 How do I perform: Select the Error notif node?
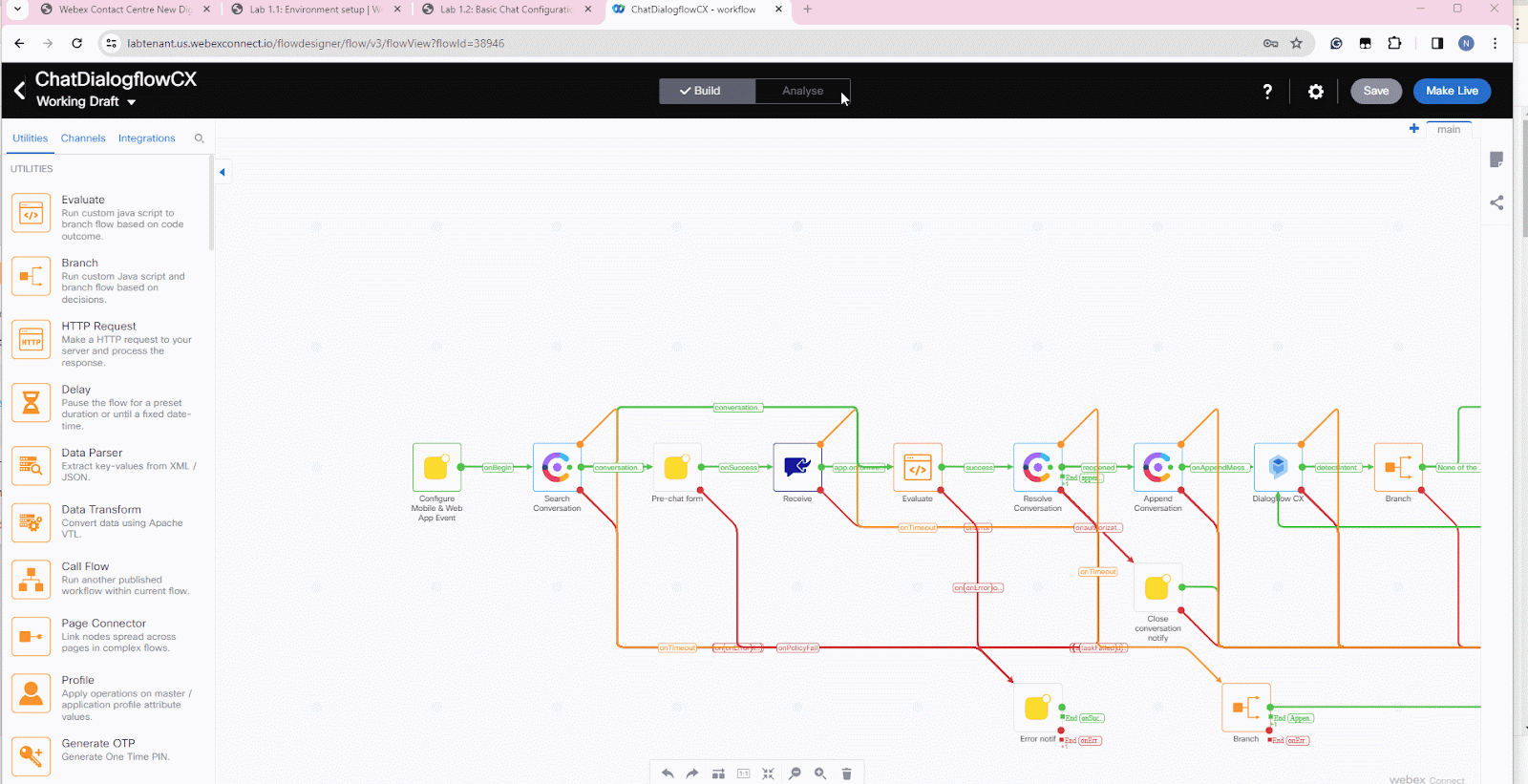[1038, 708]
